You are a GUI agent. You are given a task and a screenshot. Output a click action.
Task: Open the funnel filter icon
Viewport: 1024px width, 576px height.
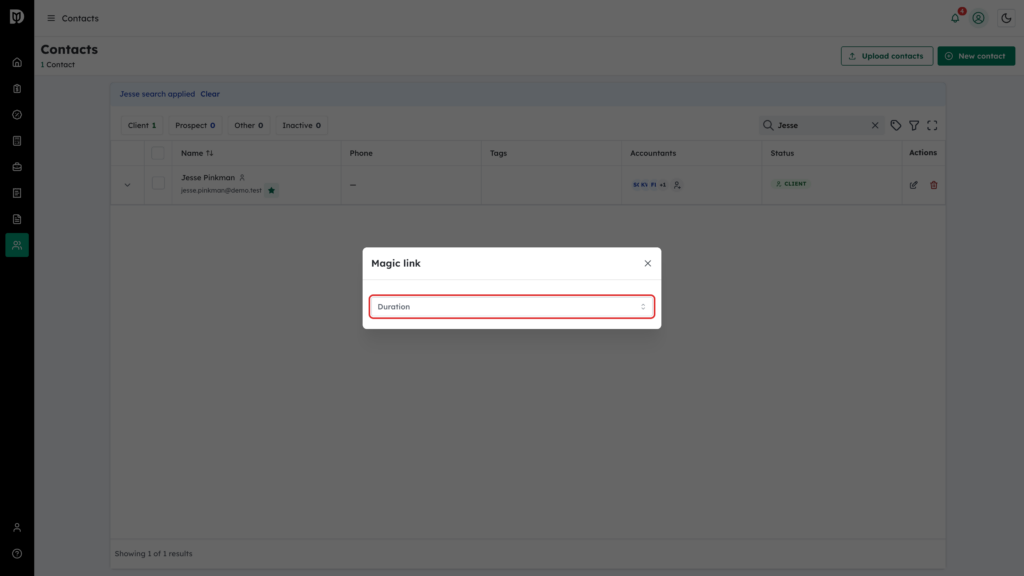tap(914, 125)
